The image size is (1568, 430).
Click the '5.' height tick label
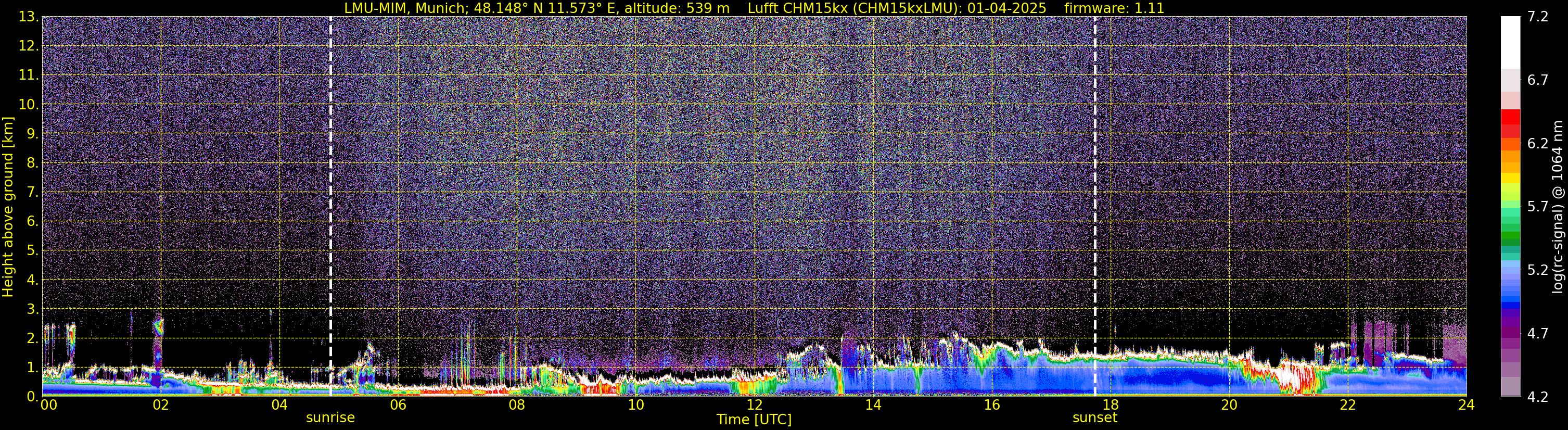click(x=32, y=251)
